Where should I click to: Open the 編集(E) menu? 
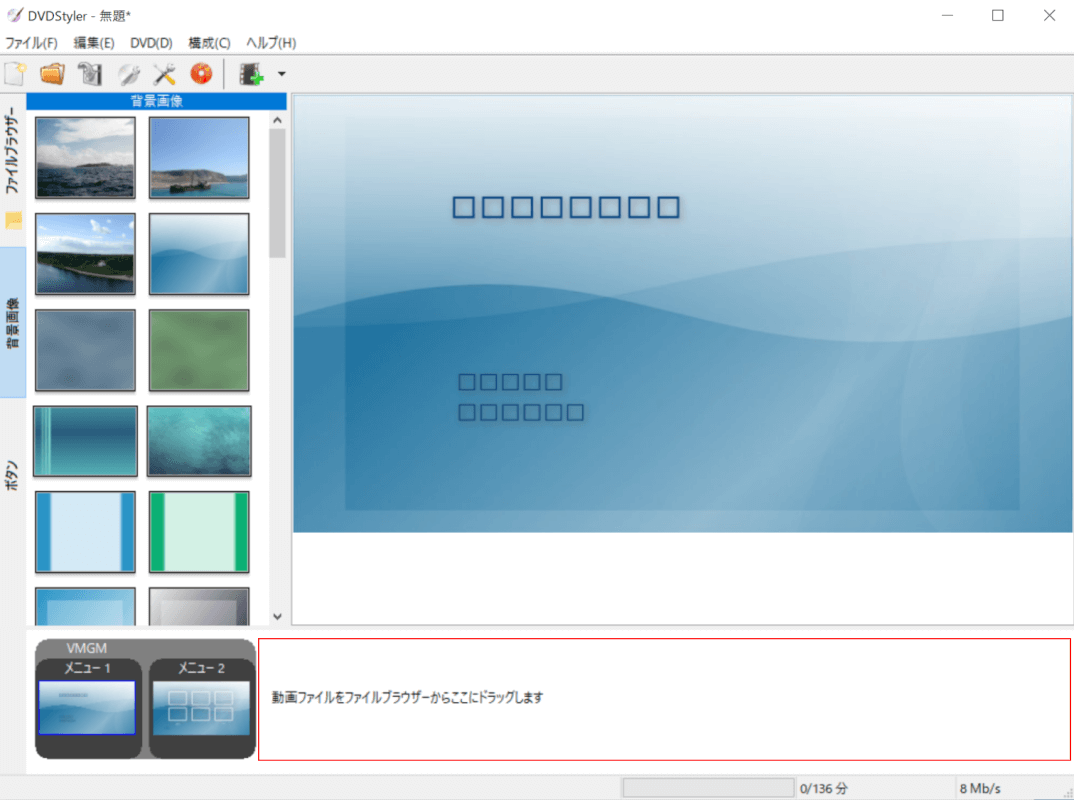94,42
